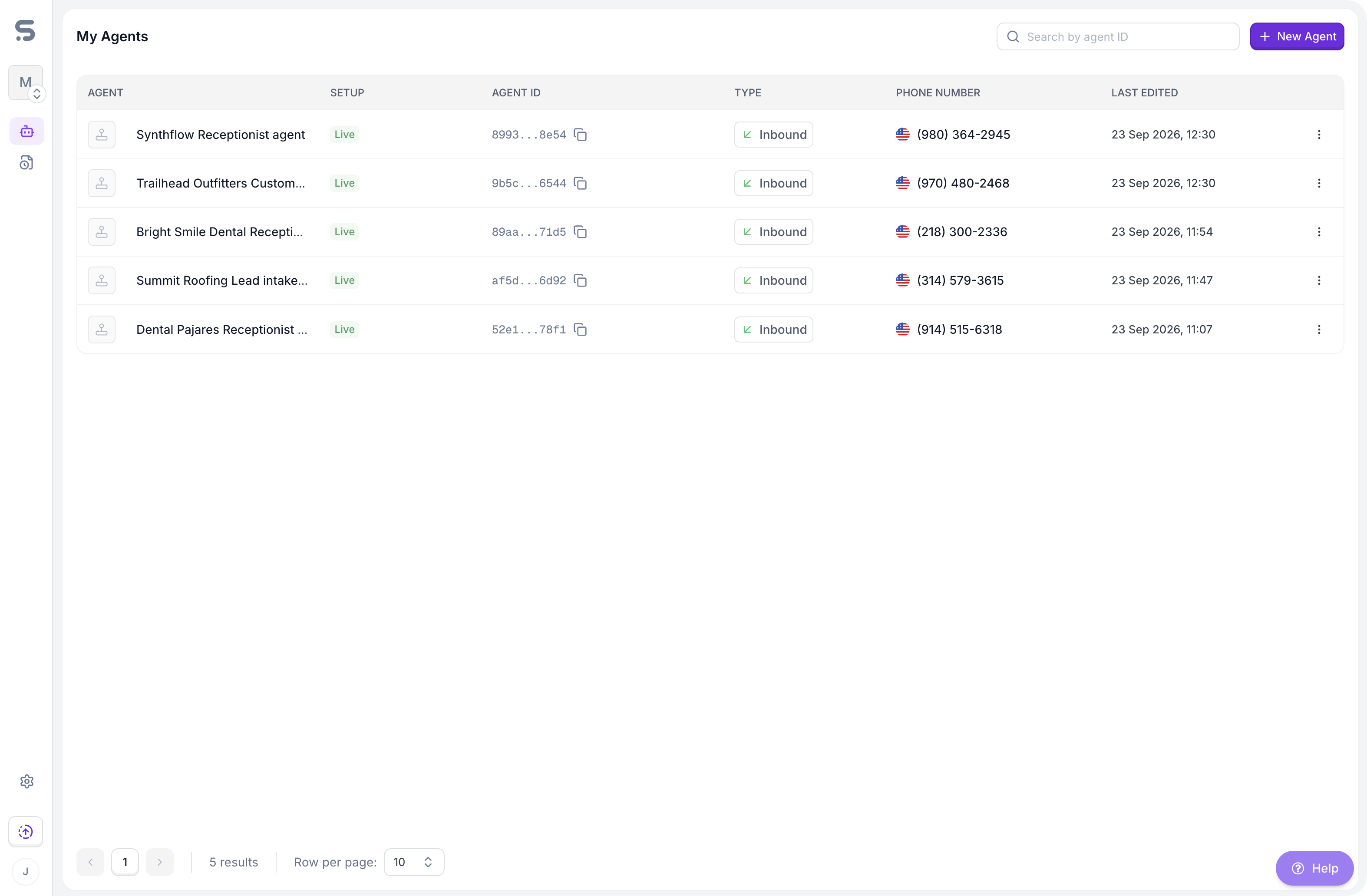Copy agent ID 52e1...78f1
The image size is (1367, 896).
coord(580,329)
